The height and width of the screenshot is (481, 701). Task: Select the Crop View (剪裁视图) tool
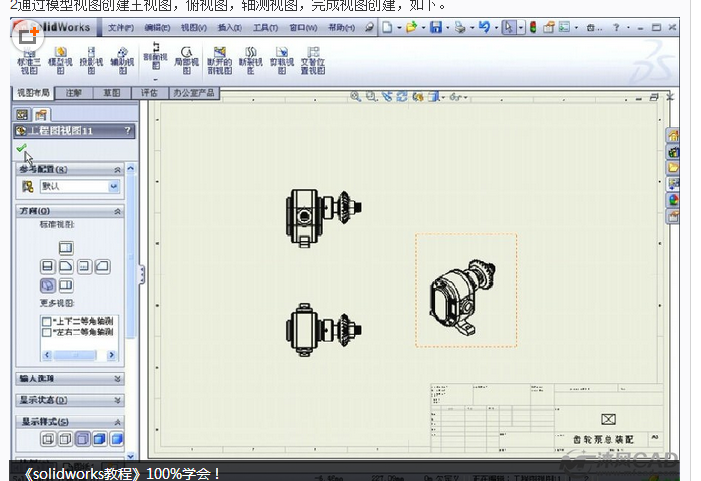point(282,60)
